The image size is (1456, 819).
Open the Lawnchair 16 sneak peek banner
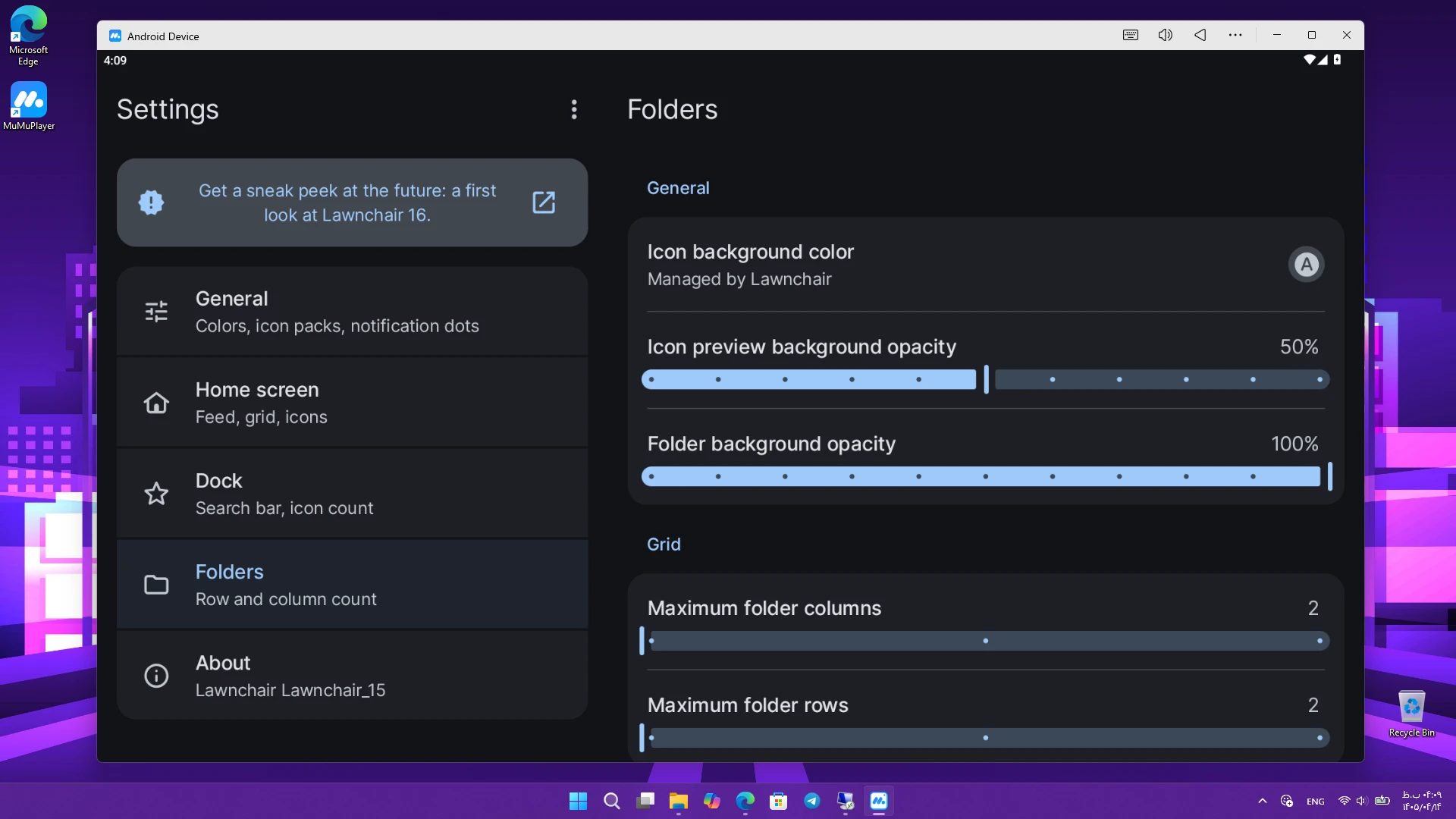[x=353, y=202]
